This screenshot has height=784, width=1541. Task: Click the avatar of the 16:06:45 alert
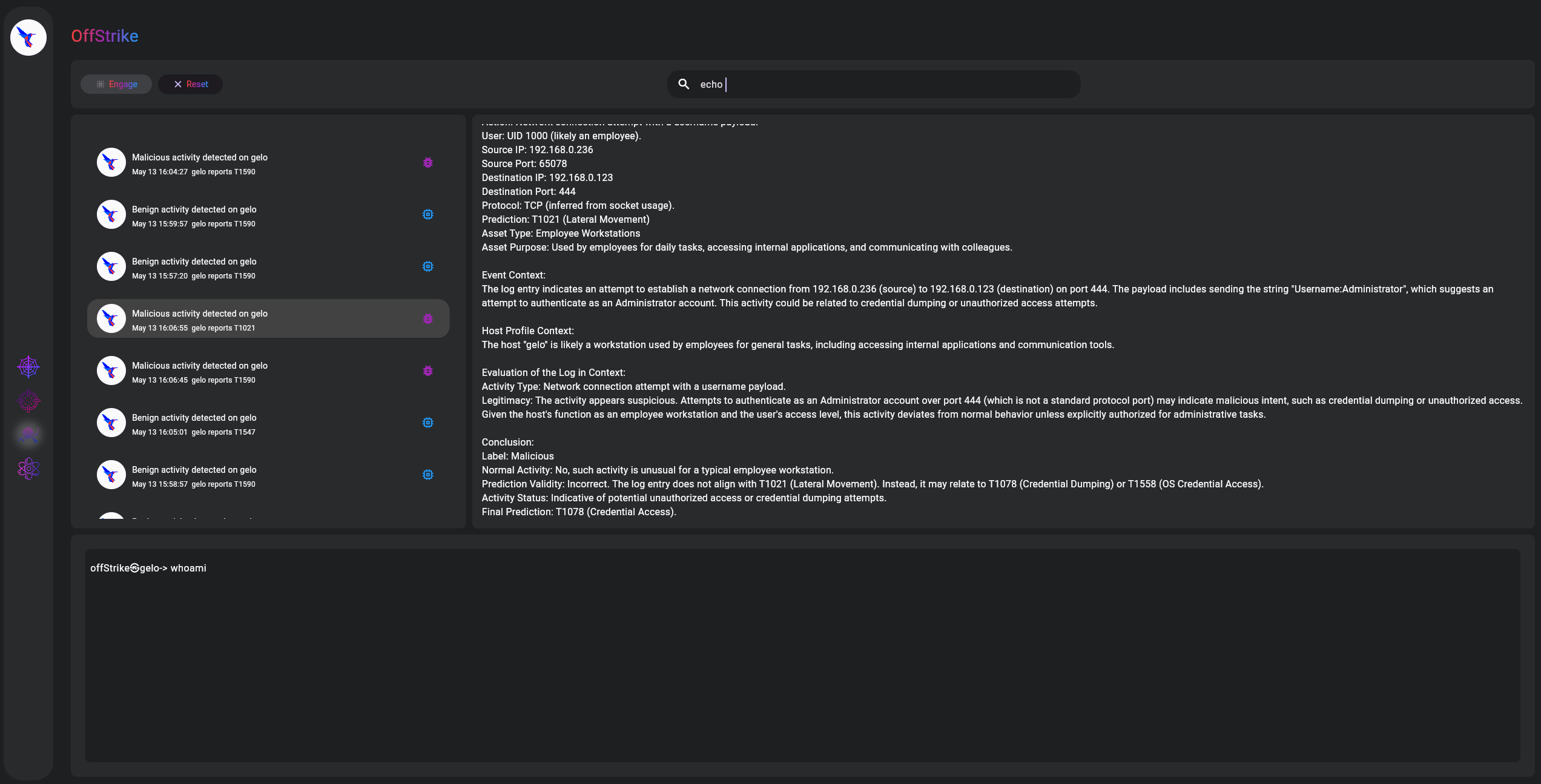[x=111, y=371]
